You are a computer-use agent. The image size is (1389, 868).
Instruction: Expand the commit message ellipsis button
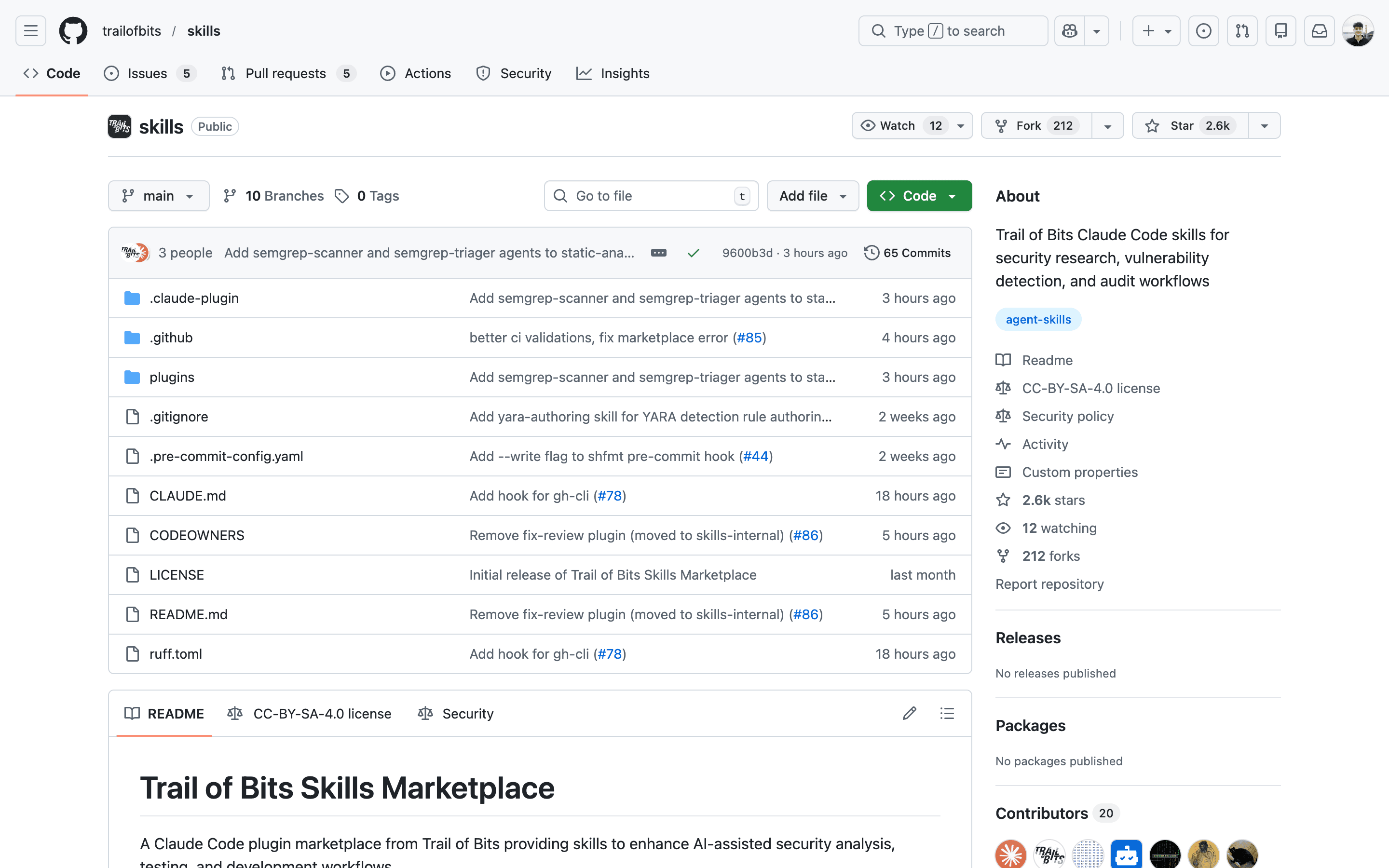pyautogui.click(x=658, y=253)
